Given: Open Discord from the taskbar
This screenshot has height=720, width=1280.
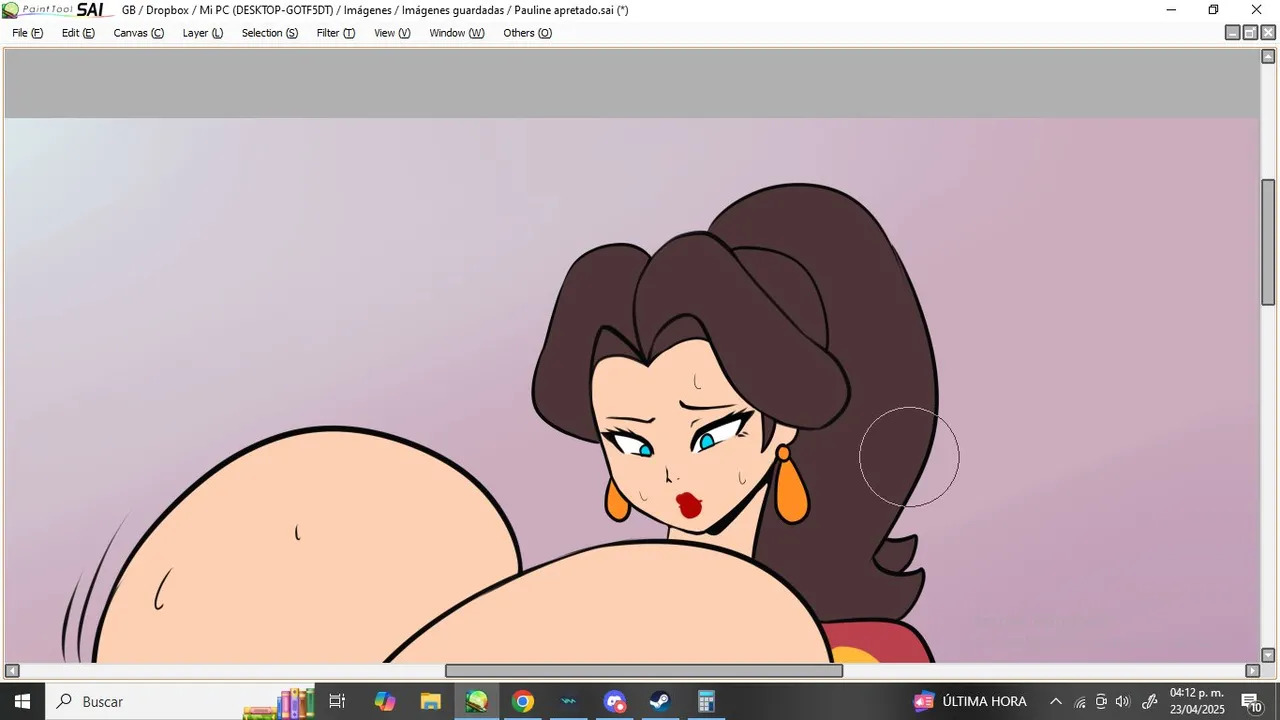Looking at the screenshot, I should click(615, 701).
